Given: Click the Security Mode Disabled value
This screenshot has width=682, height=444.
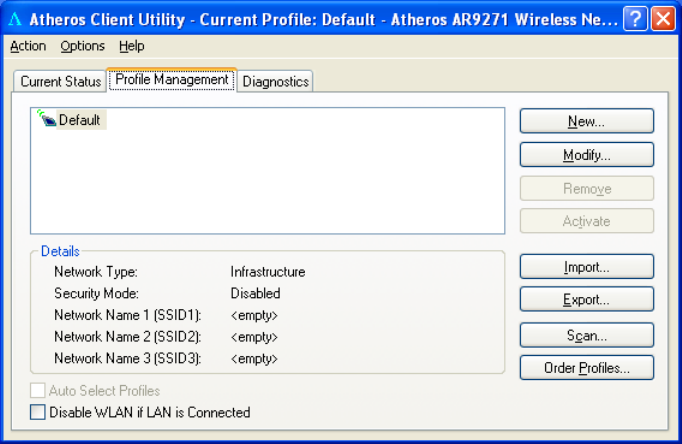Looking at the screenshot, I should pyautogui.click(x=255, y=294).
